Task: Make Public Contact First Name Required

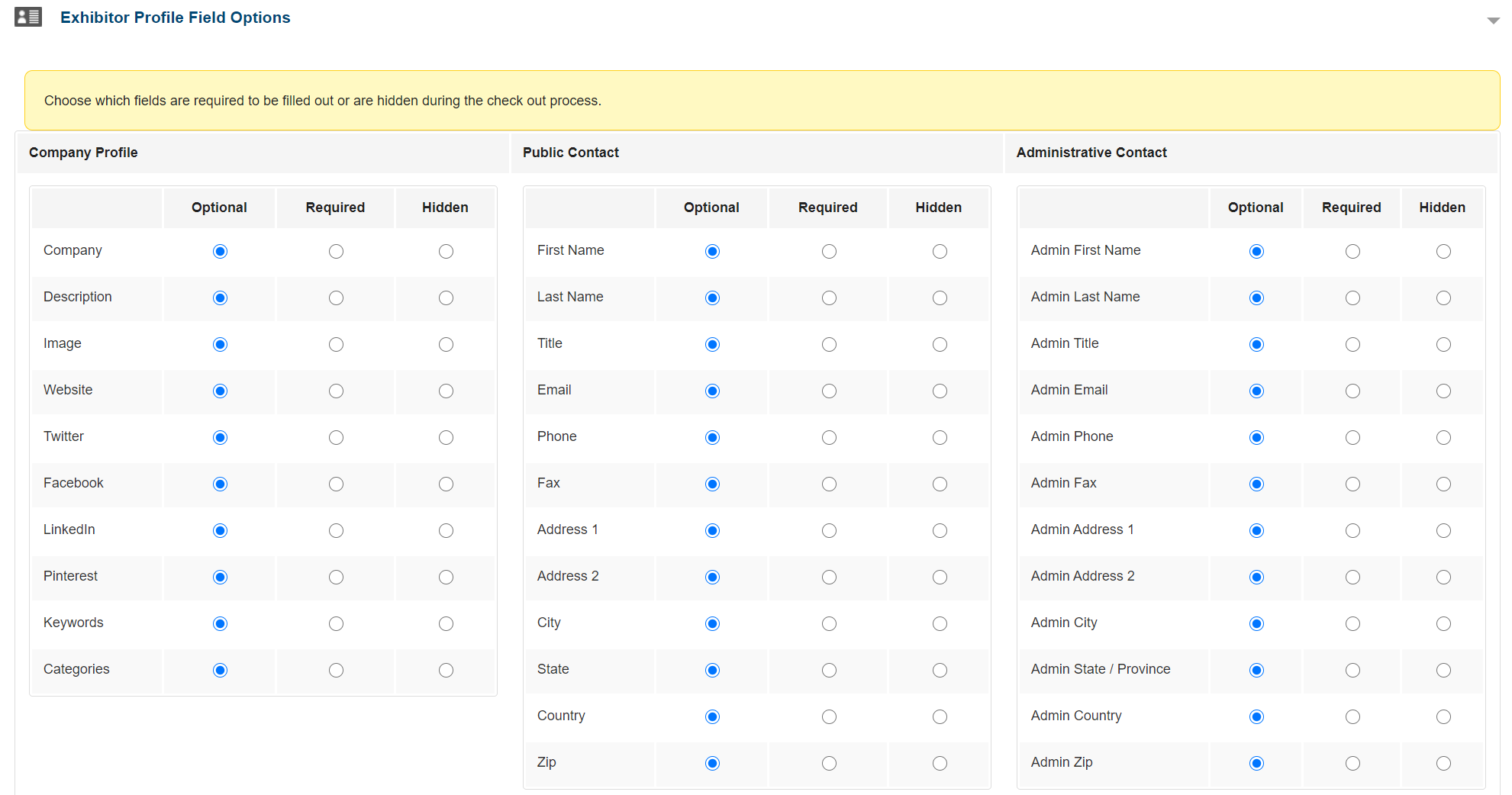Action: coord(829,252)
